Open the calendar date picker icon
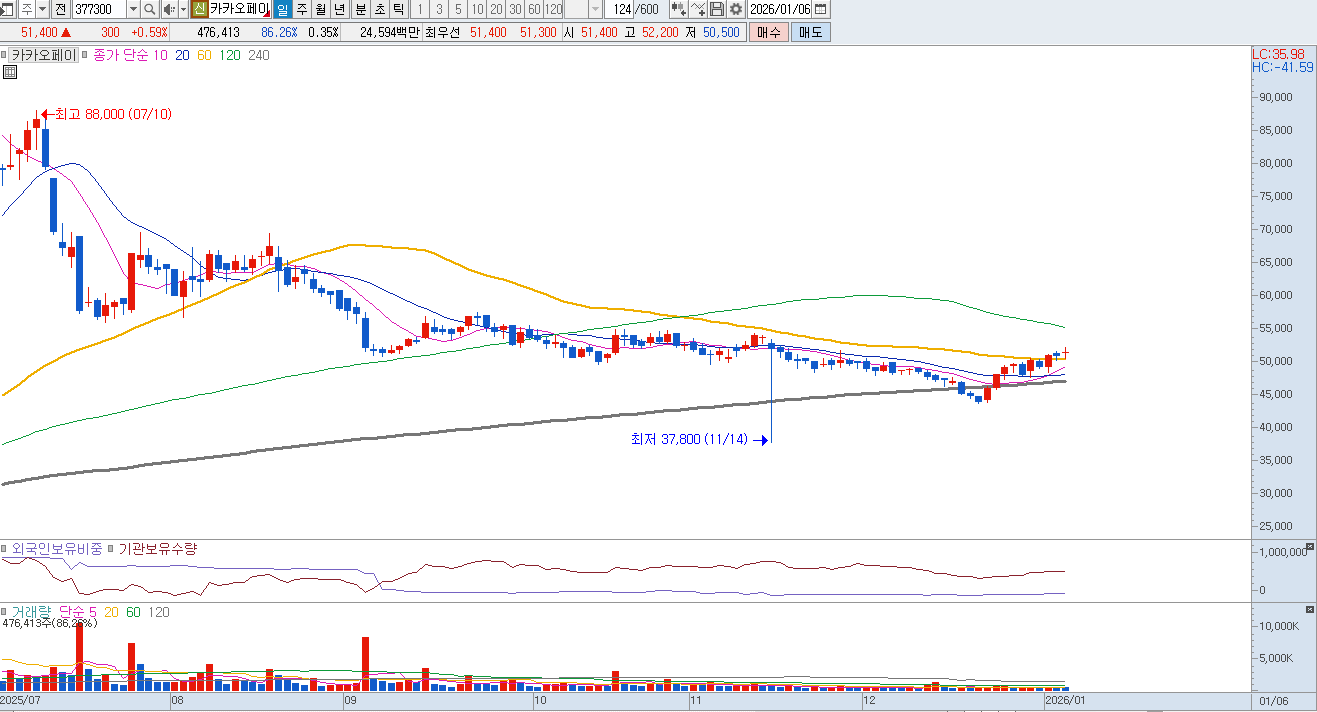The image size is (1317, 712). (821, 9)
